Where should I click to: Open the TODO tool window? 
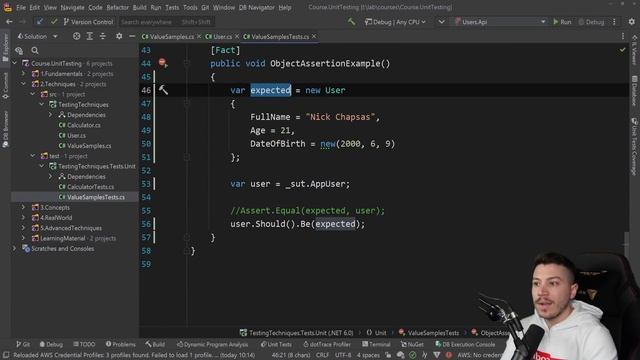click(84, 344)
